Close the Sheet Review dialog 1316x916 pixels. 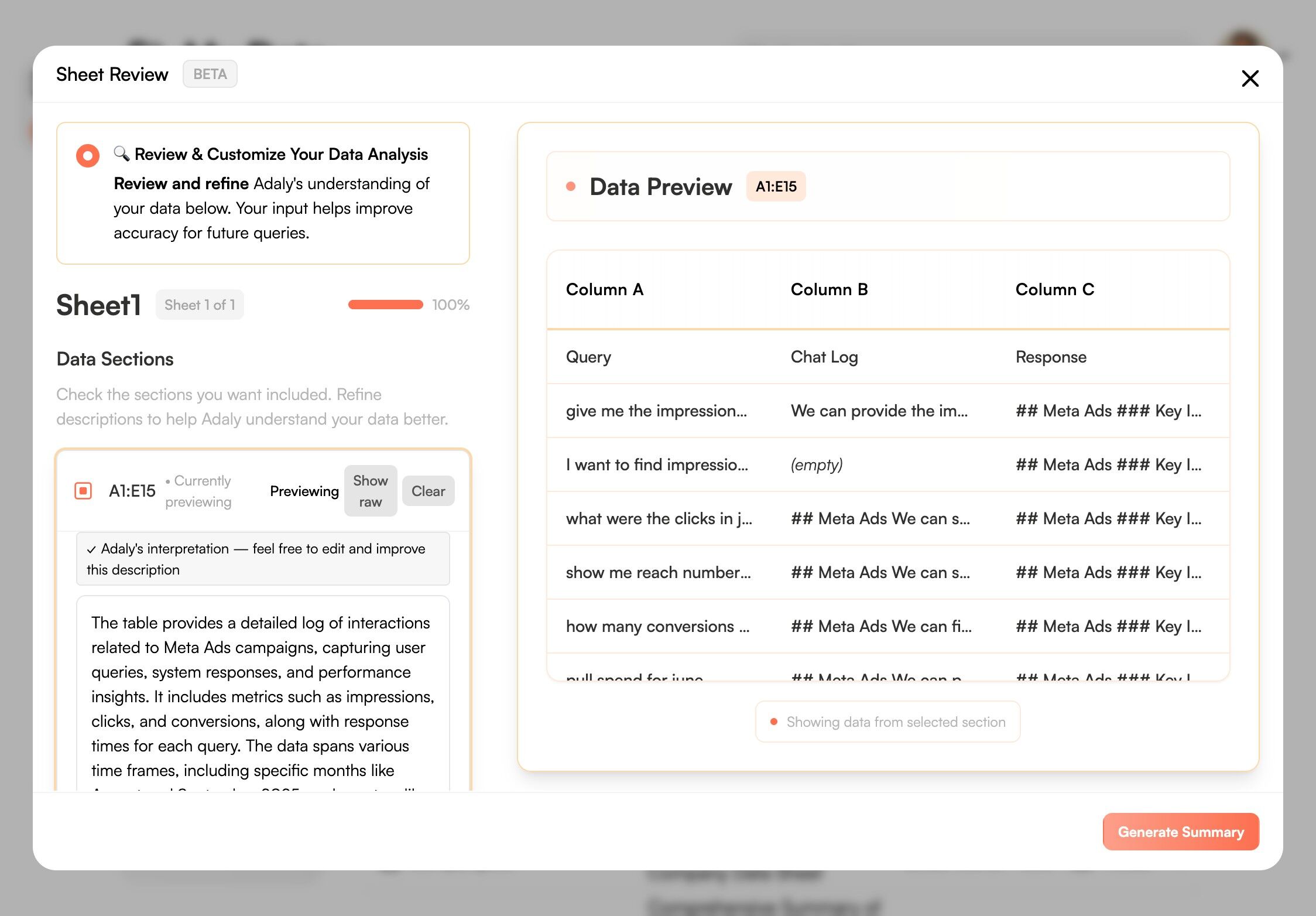[x=1250, y=78]
